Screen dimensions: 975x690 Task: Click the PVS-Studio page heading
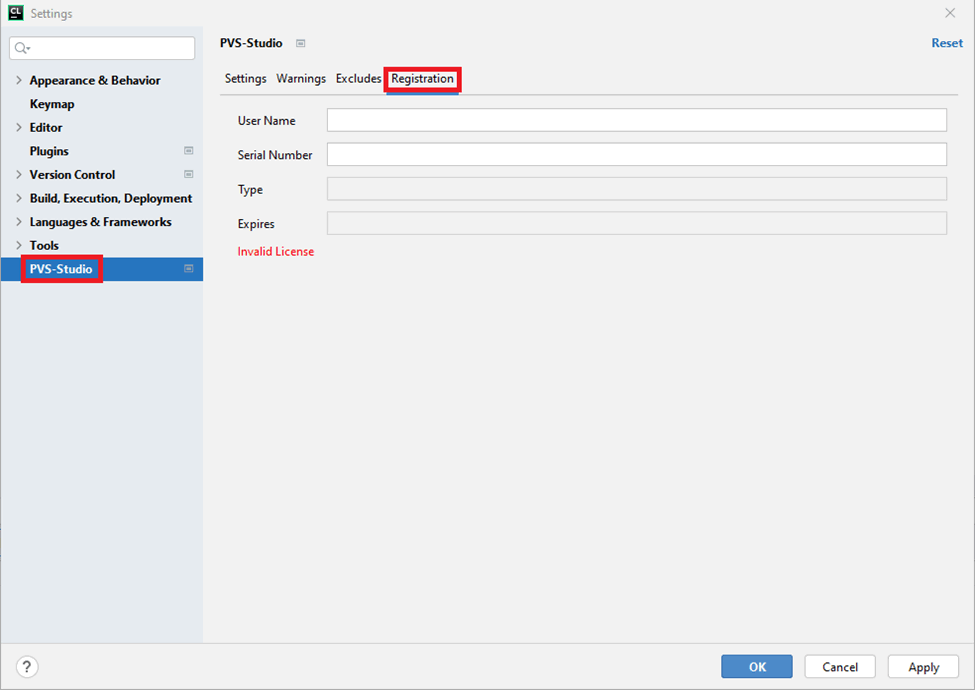[x=251, y=44]
